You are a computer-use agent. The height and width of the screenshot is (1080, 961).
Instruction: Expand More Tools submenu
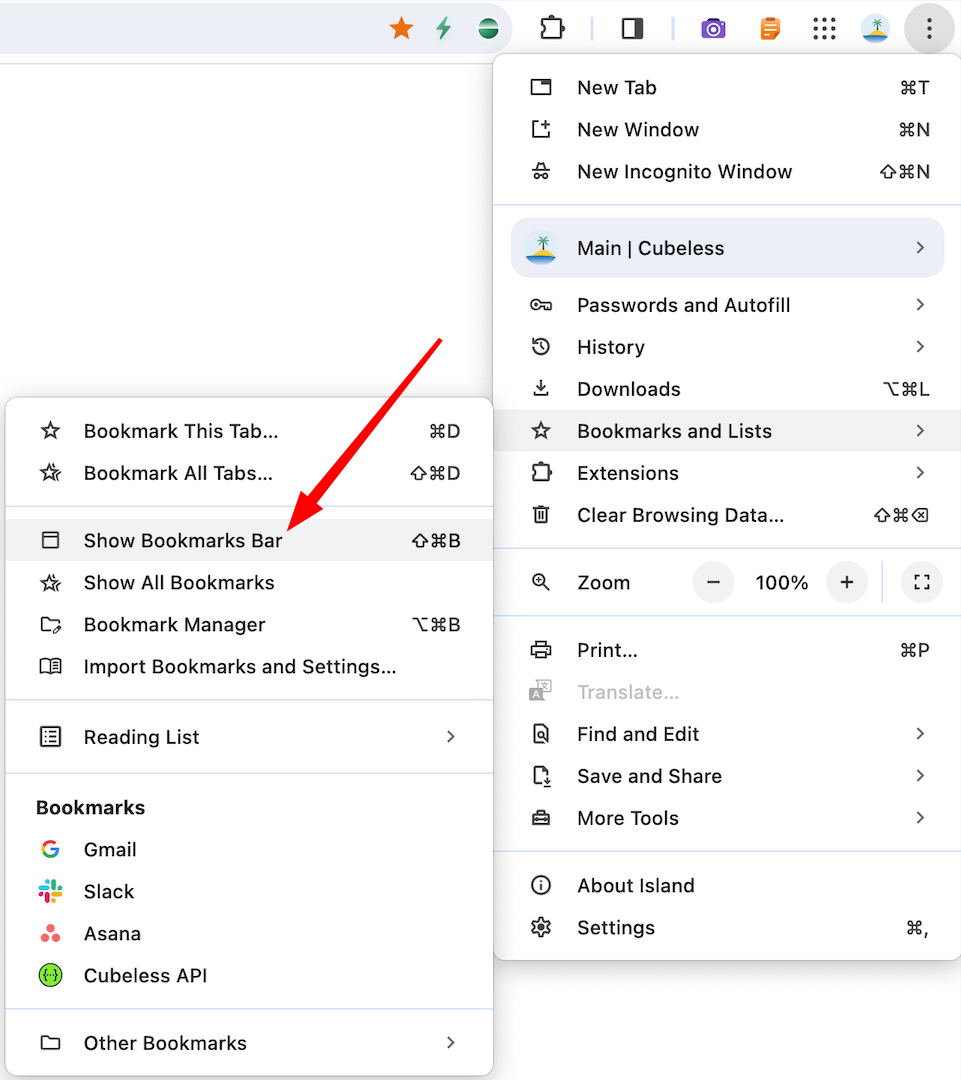(x=727, y=818)
